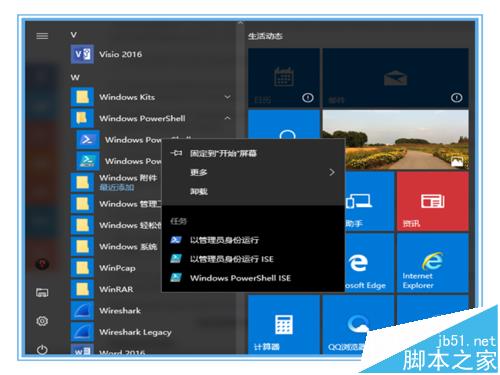Click the 最近添加 label under Windows 附件
Viewport: 500px width, 375px height.
(117, 187)
